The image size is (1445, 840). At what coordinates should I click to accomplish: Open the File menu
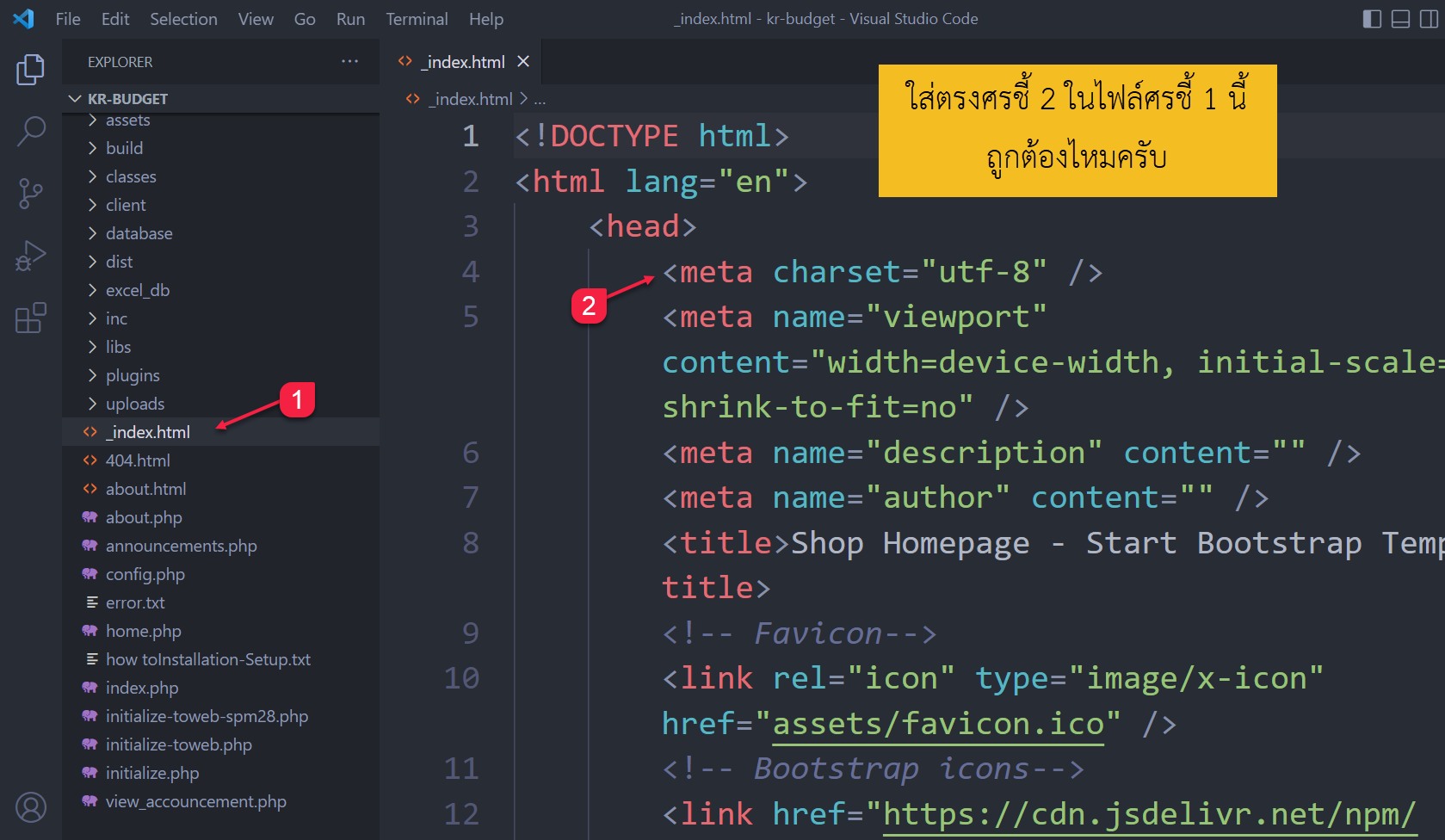click(68, 19)
